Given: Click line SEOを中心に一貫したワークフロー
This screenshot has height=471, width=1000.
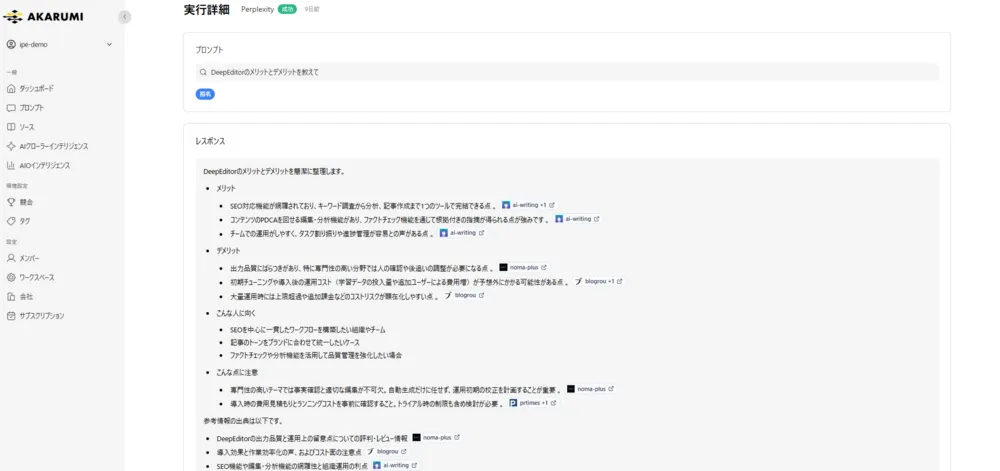Looking at the screenshot, I should pos(308,330).
